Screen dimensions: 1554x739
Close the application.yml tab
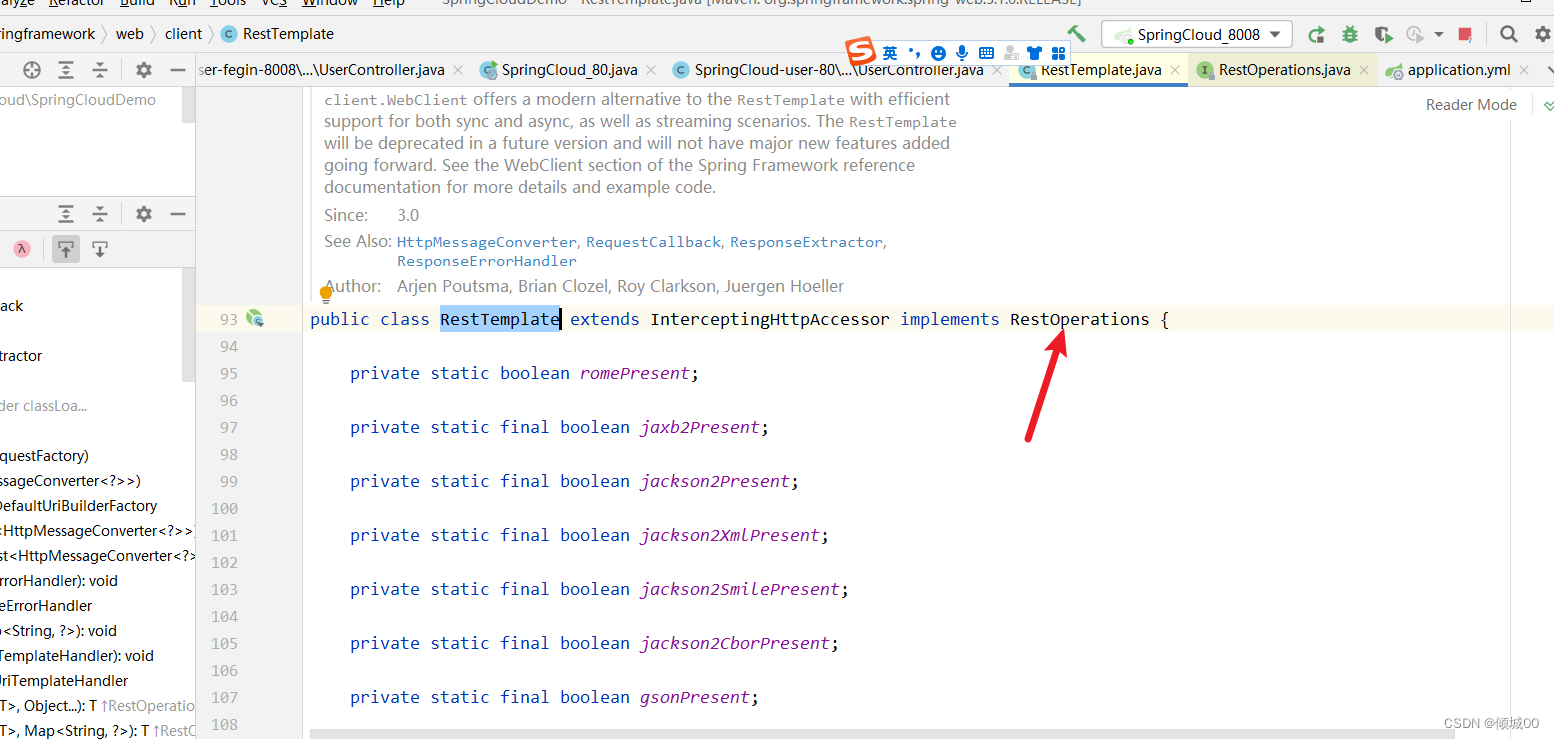(1523, 70)
